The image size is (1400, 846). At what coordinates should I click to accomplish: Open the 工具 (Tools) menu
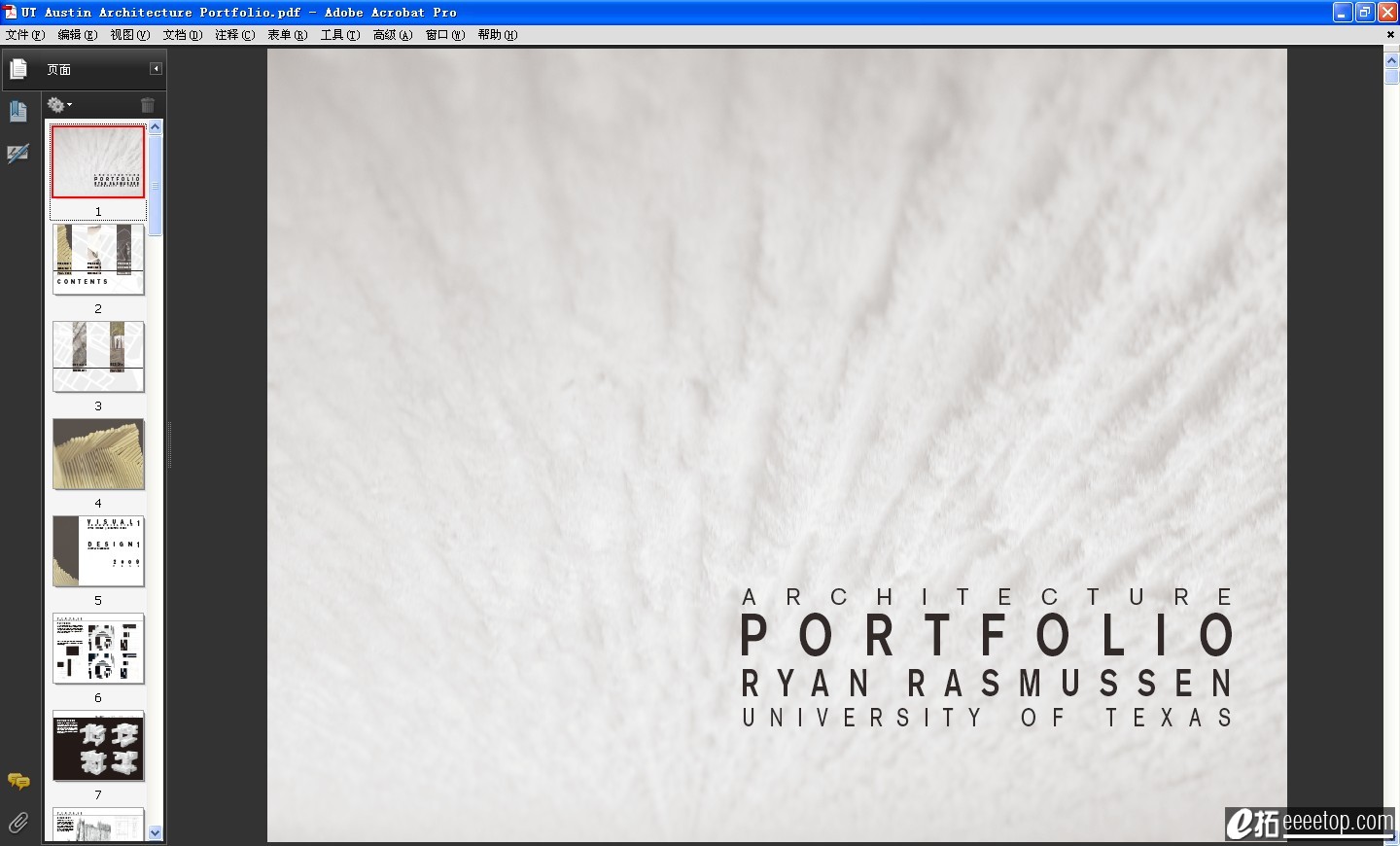coord(340,35)
